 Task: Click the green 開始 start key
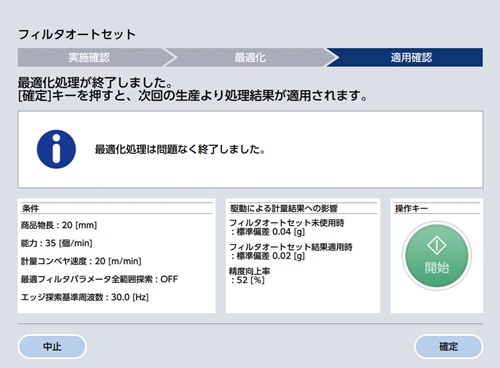pyautogui.click(x=437, y=256)
